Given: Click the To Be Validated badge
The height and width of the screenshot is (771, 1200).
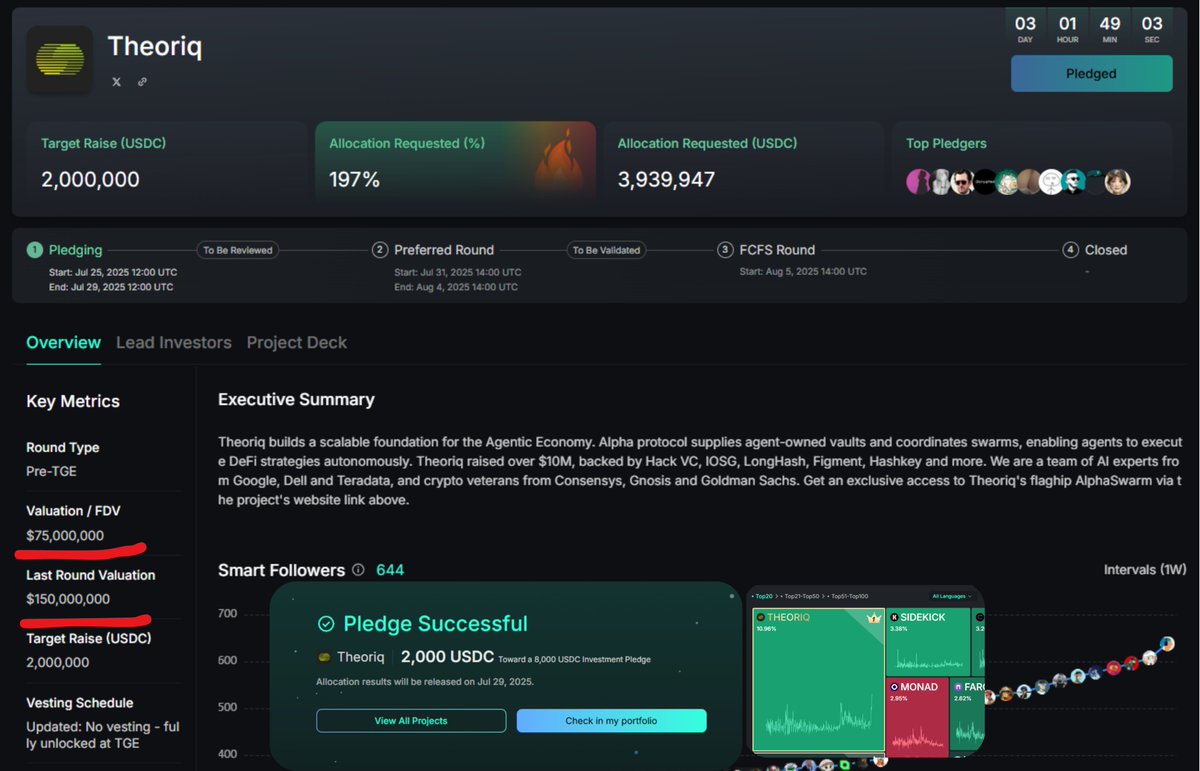Looking at the screenshot, I should click(x=606, y=250).
